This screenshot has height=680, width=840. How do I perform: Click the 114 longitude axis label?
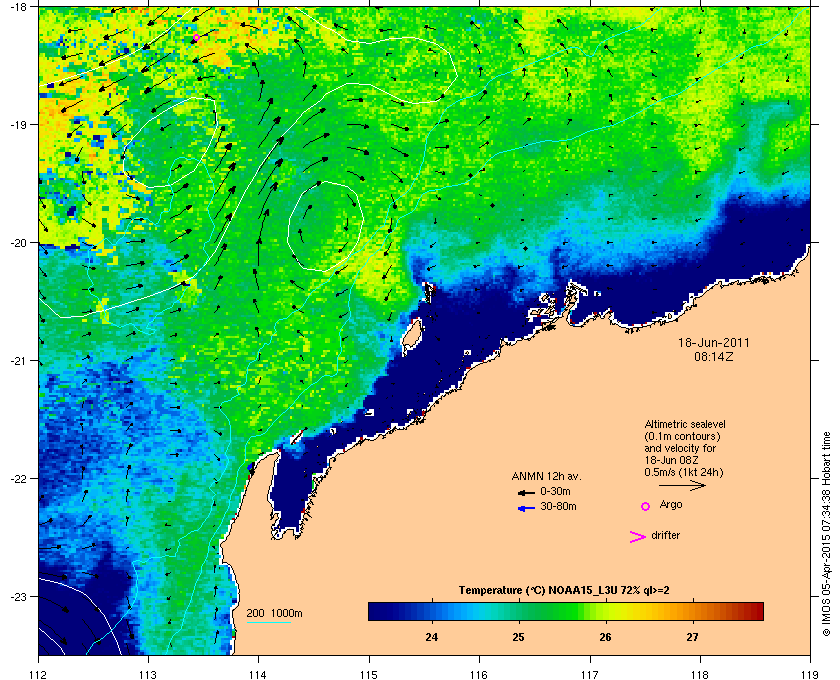pos(258,674)
